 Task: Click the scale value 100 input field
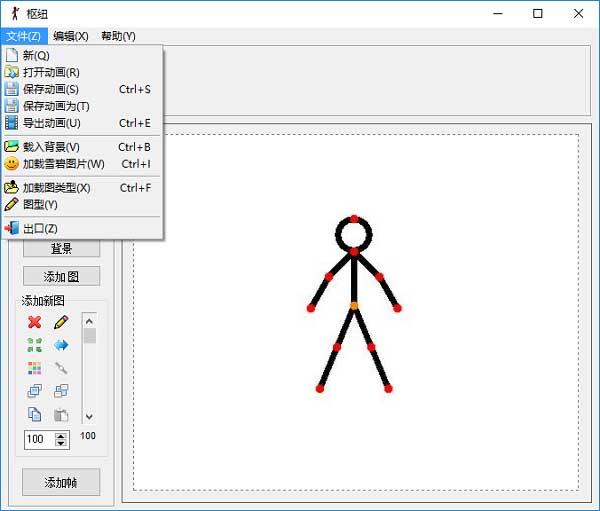point(40,439)
